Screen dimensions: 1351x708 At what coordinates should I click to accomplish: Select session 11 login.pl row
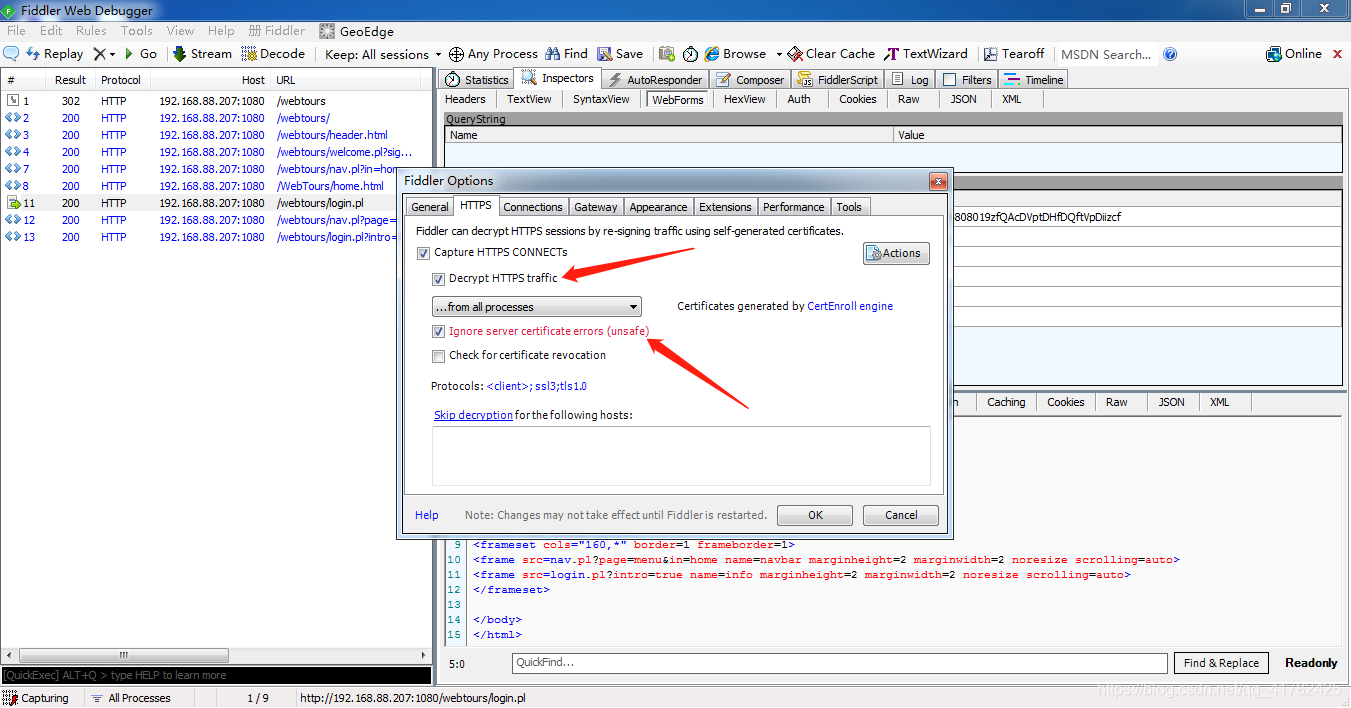217,203
